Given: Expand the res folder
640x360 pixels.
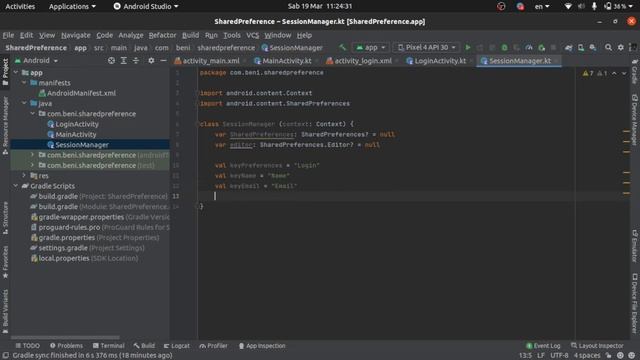Looking at the screenshot, I should click(24, 176).
